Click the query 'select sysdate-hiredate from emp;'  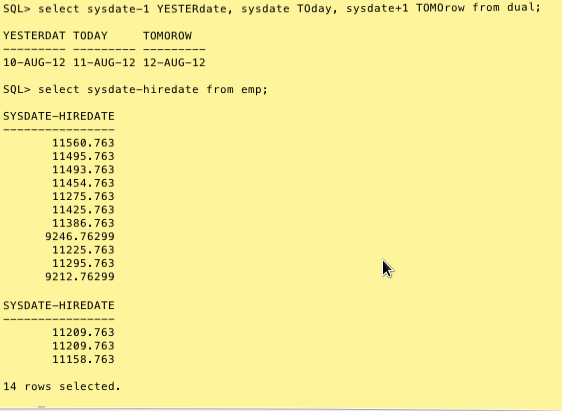[135, 89]
